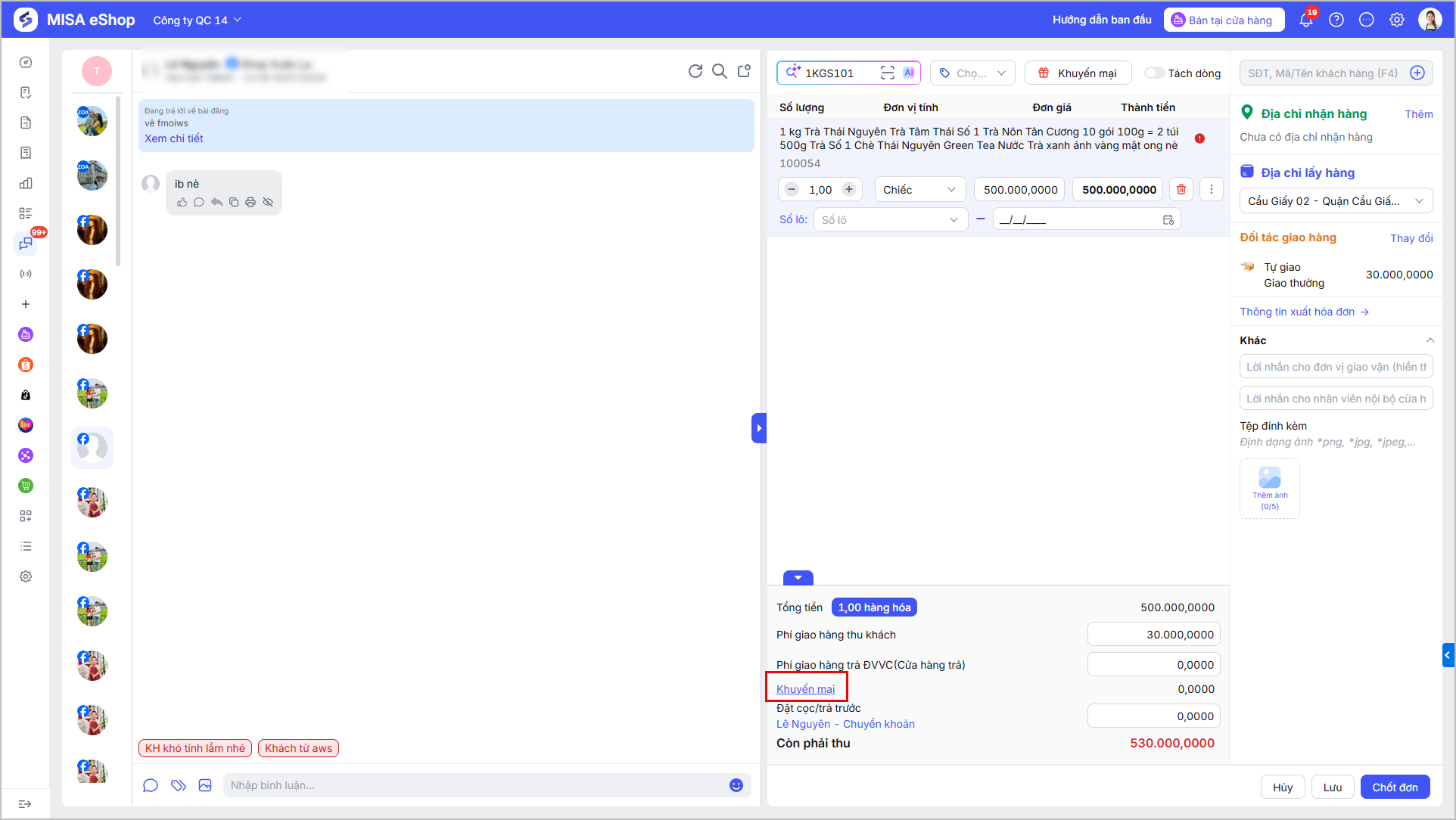The image size is (1456, 820).
Task: Click the Khuyến mại link in totals
Action: click(805, 688)
